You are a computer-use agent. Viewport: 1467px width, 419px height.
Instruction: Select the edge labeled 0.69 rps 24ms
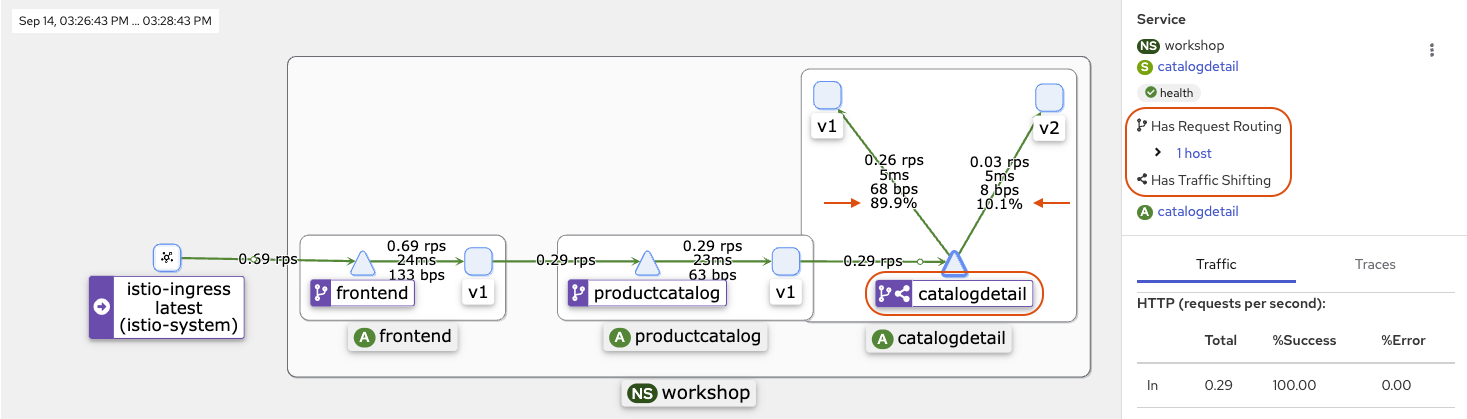tap(416, 260)
